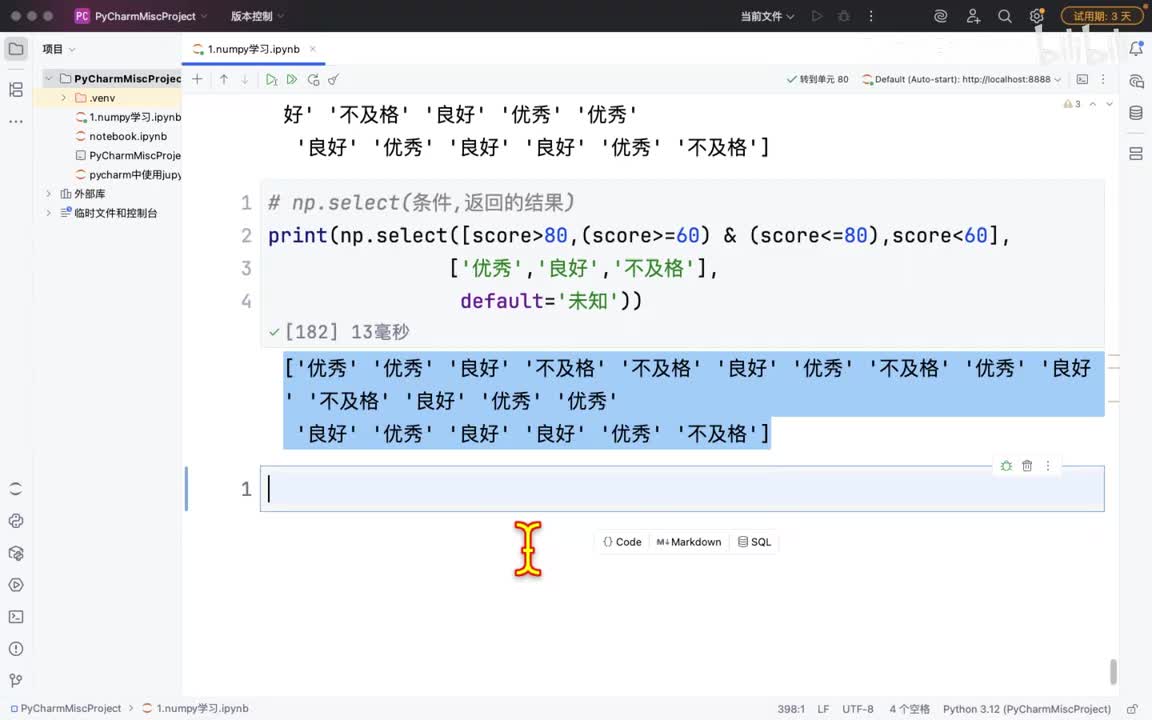Image resolution: width=1152 pixels, height=720 pixels.
Task: Open IDE settings gear icon
Action: [1037, 16]
